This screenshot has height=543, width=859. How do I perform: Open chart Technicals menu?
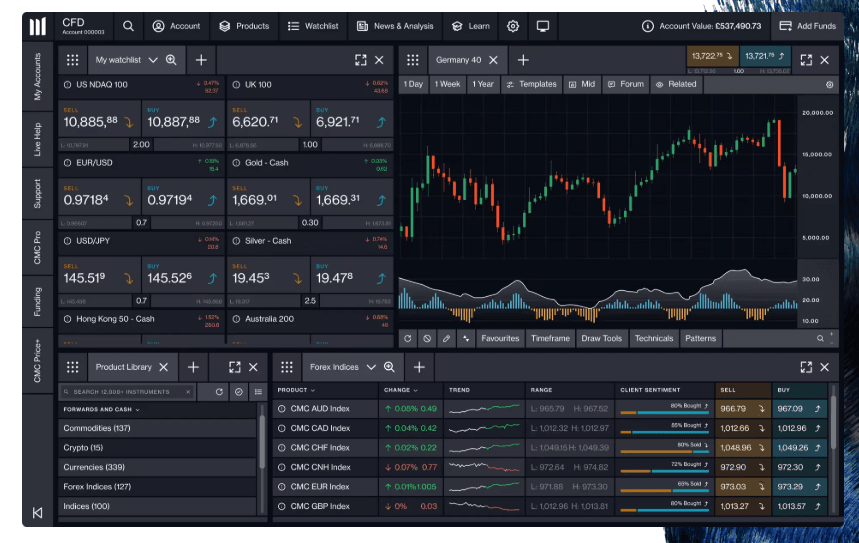coord(654,339)
